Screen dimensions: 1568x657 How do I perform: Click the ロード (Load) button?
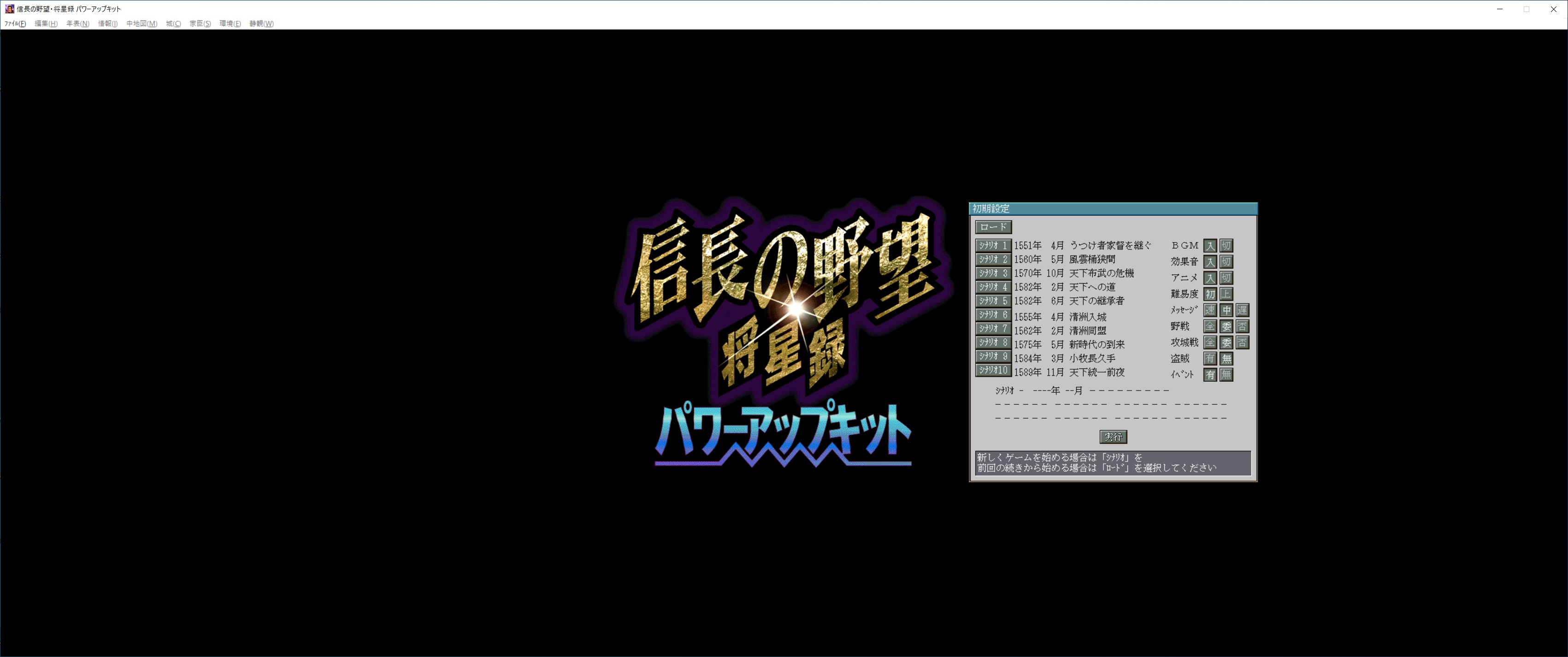[993, 227]
